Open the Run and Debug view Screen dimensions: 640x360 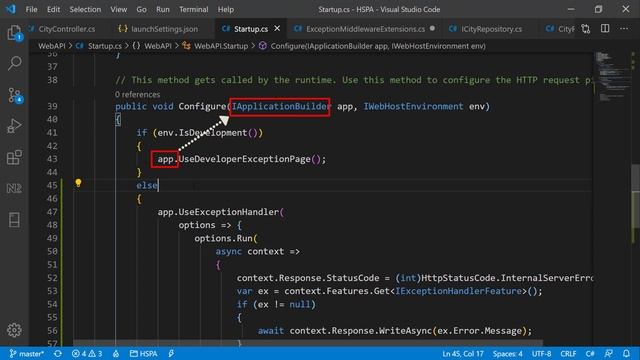click(x=14, y=126)
